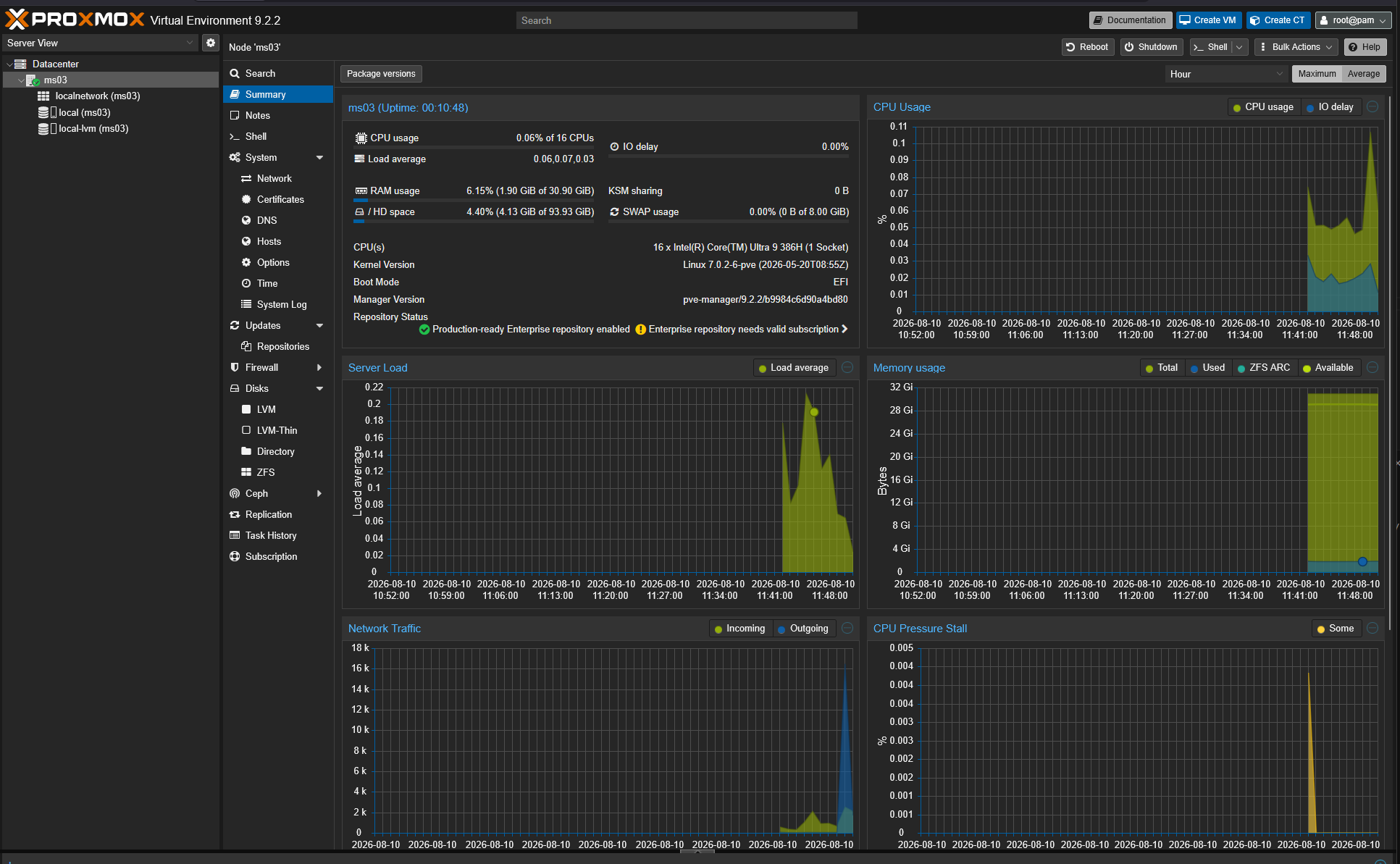Select local-lvm (ms03) storage in tree
Image resolution: width=1400 pixels, height=864 pixels.
click(93, 129)
